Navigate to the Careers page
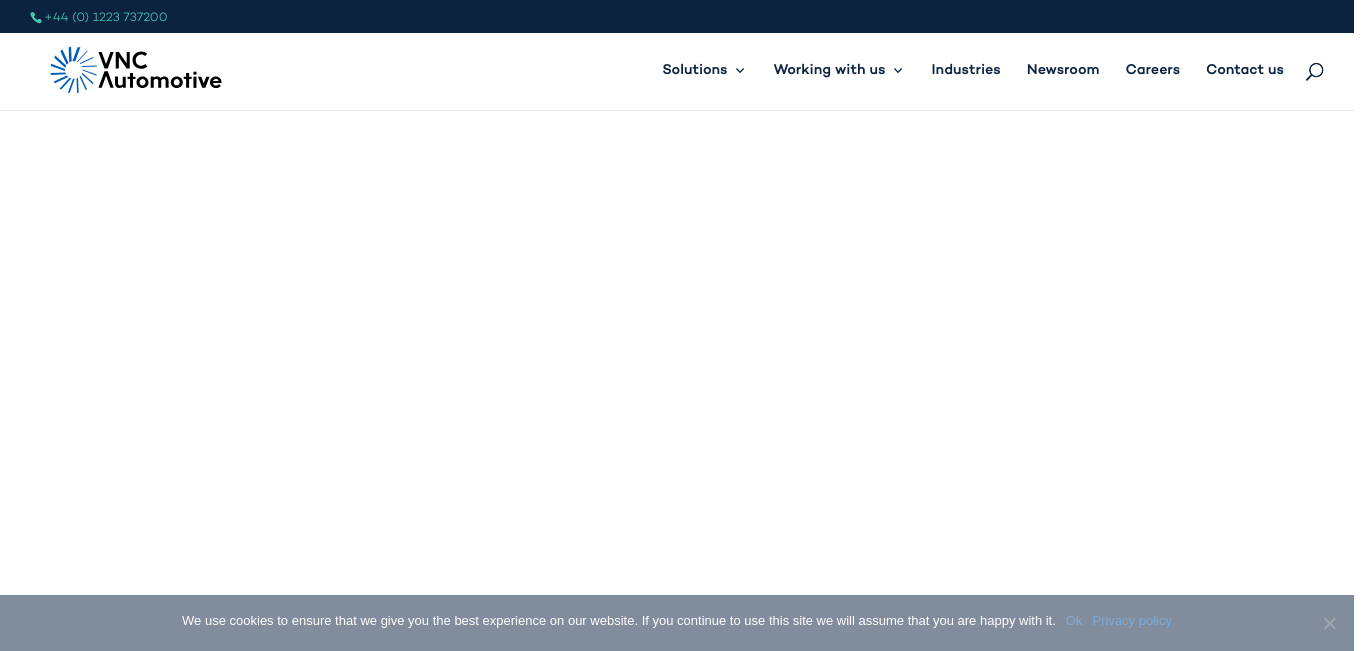Image resolution: width=1366 pixels, height=651 pixels. point(1152,70)
